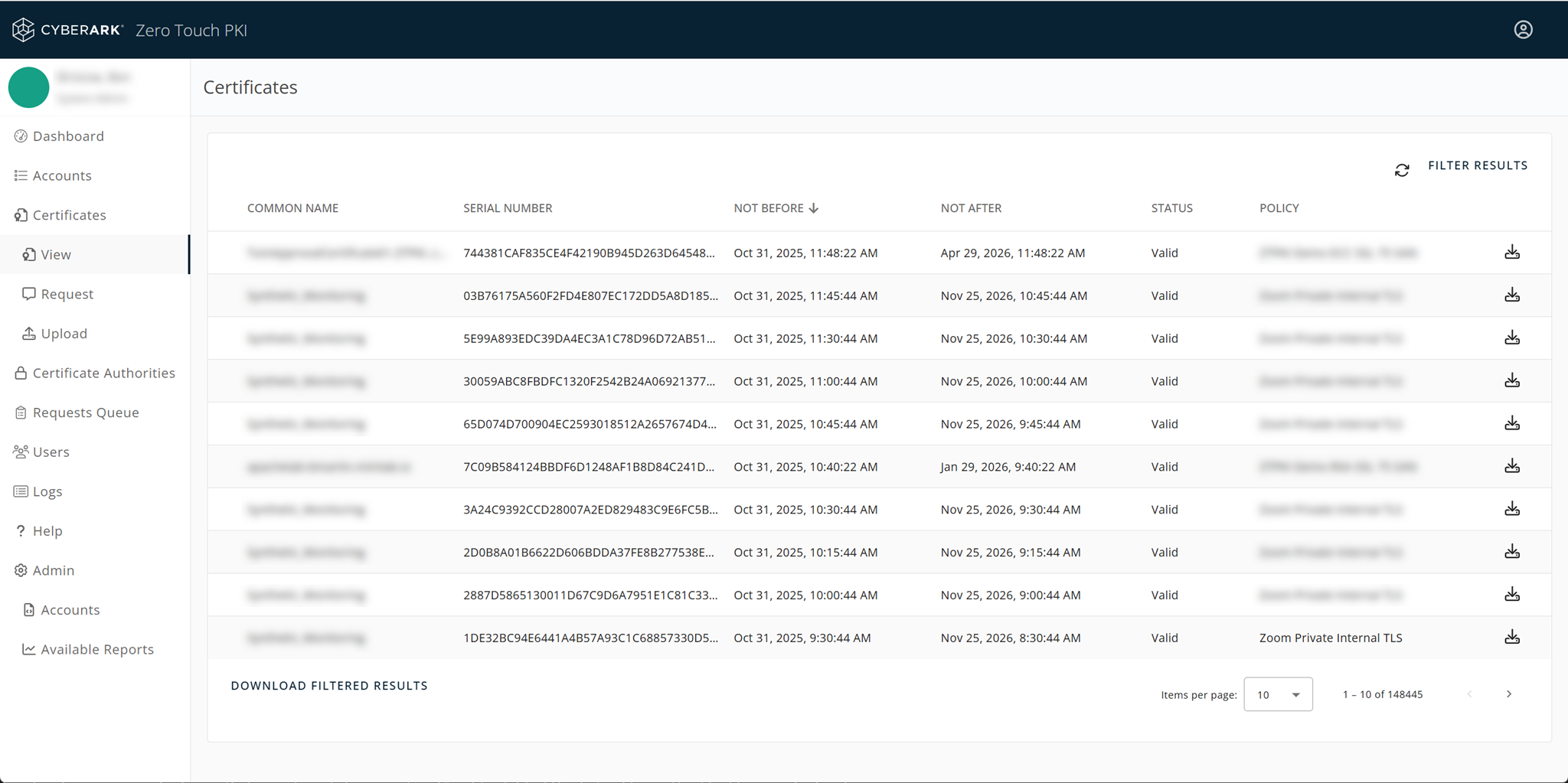The width and height of the screenshot is (1568, 783).
Task: Select the Users section icon
Action: pos(21,452)
